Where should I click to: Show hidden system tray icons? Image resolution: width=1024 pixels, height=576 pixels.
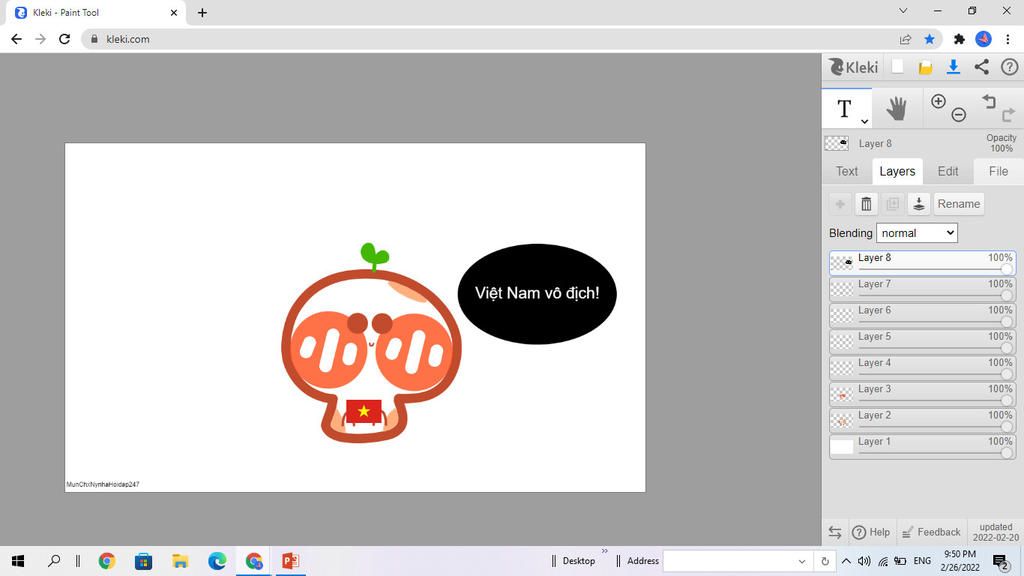pos(846,561)
